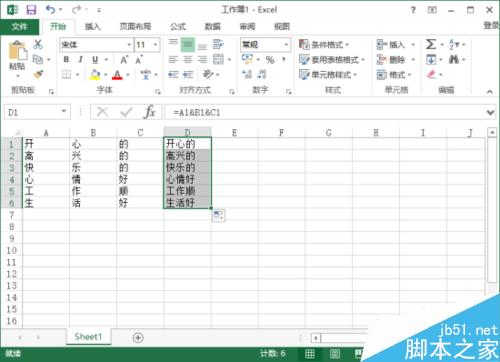Toggle top align button

point(173,44)
